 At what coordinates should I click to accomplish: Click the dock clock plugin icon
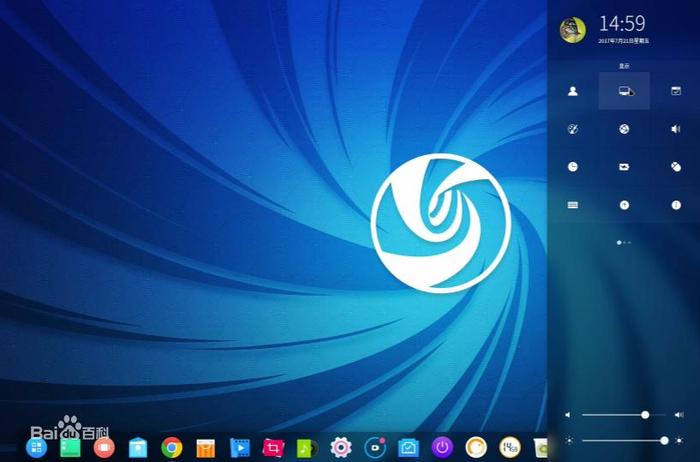click(x=510, y=447)
